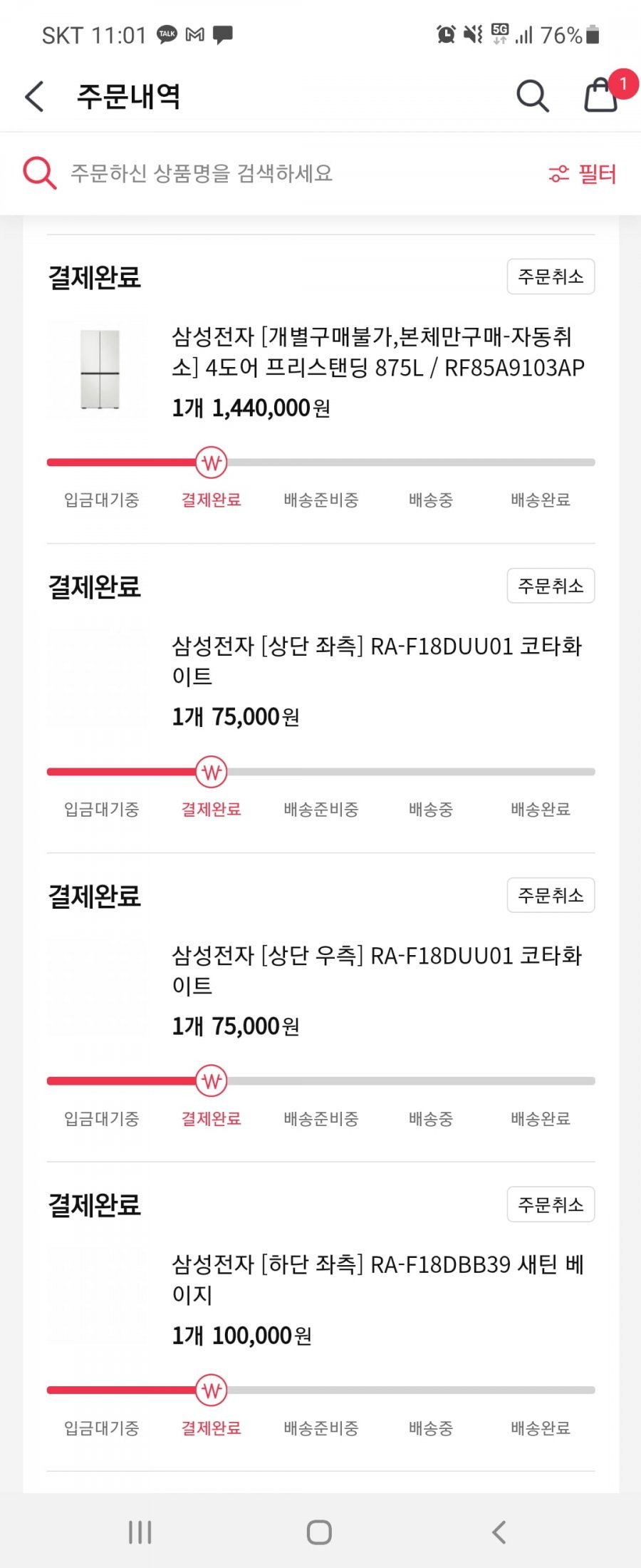This screenshot has height=1568, width=641.
Task: Open [상단 좌측] RA-F18DUU01 코타화이트 product link
Action: pos(377,661)
